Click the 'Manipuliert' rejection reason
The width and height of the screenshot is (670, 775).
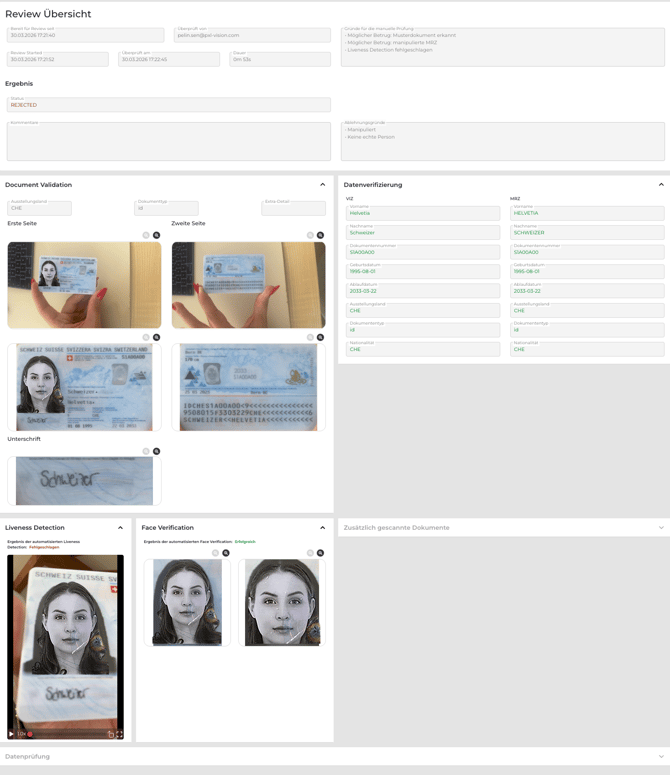click(361, 129)
